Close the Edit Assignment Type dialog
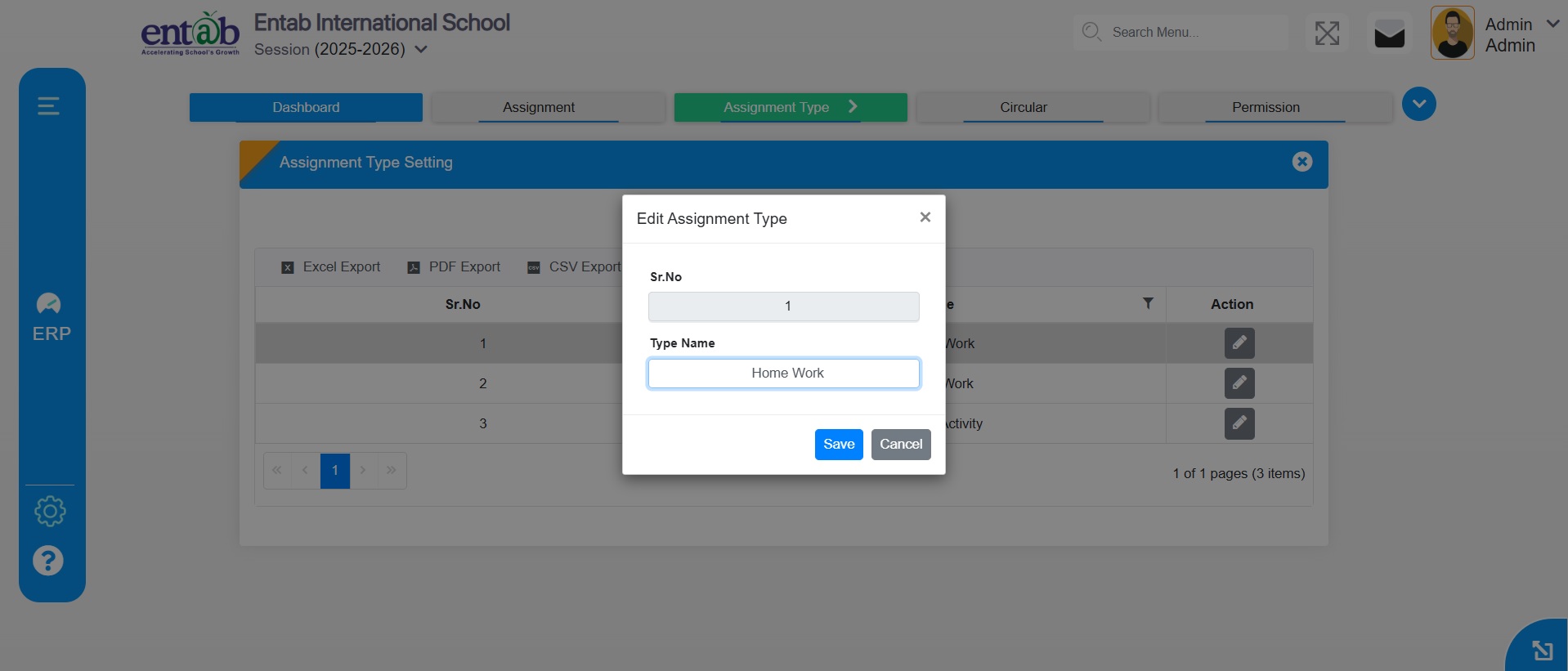This screenshot has height=671, width=1568. (x=925, y=217)
